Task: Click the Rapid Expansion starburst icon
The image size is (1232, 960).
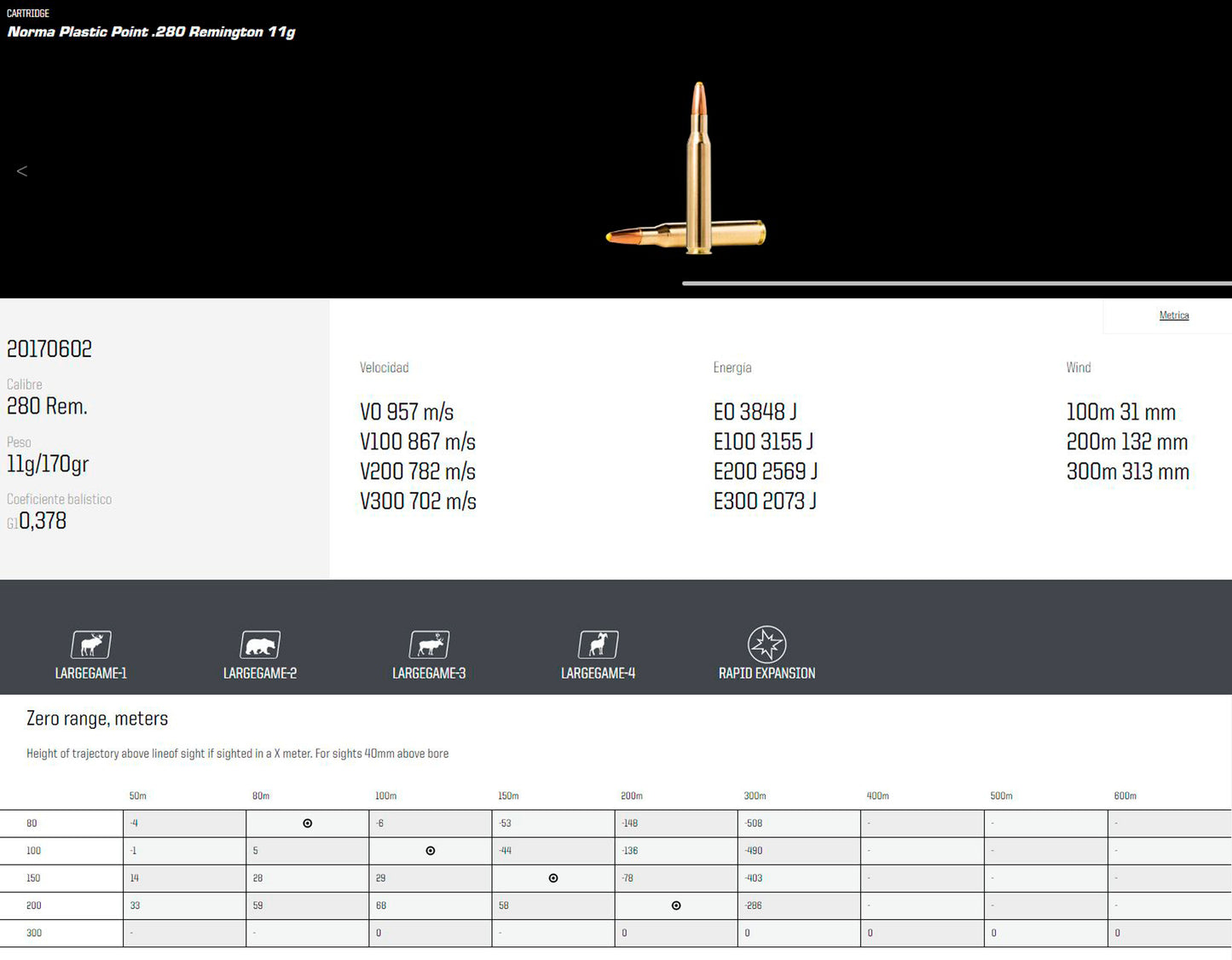Action: [766, 645]
